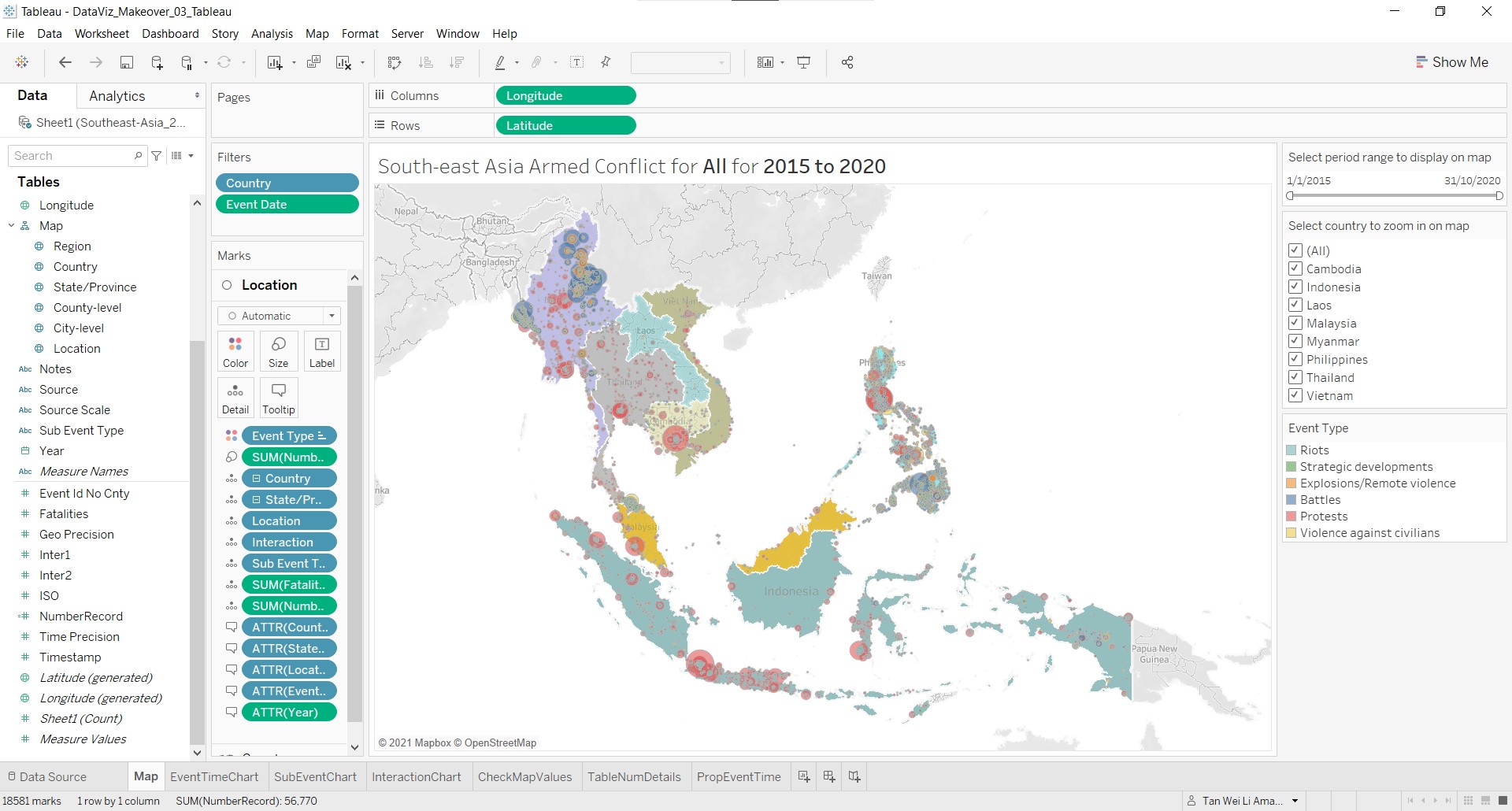The image size is (1512, 811).
Task: Open the Analysis menu
Action: (272, 34)
